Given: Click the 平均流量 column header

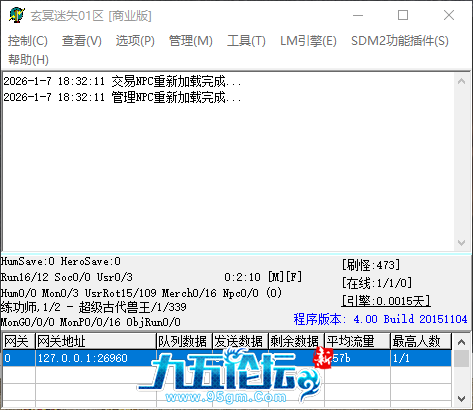Looking at the screenshot, I should (x=357, y=341).
